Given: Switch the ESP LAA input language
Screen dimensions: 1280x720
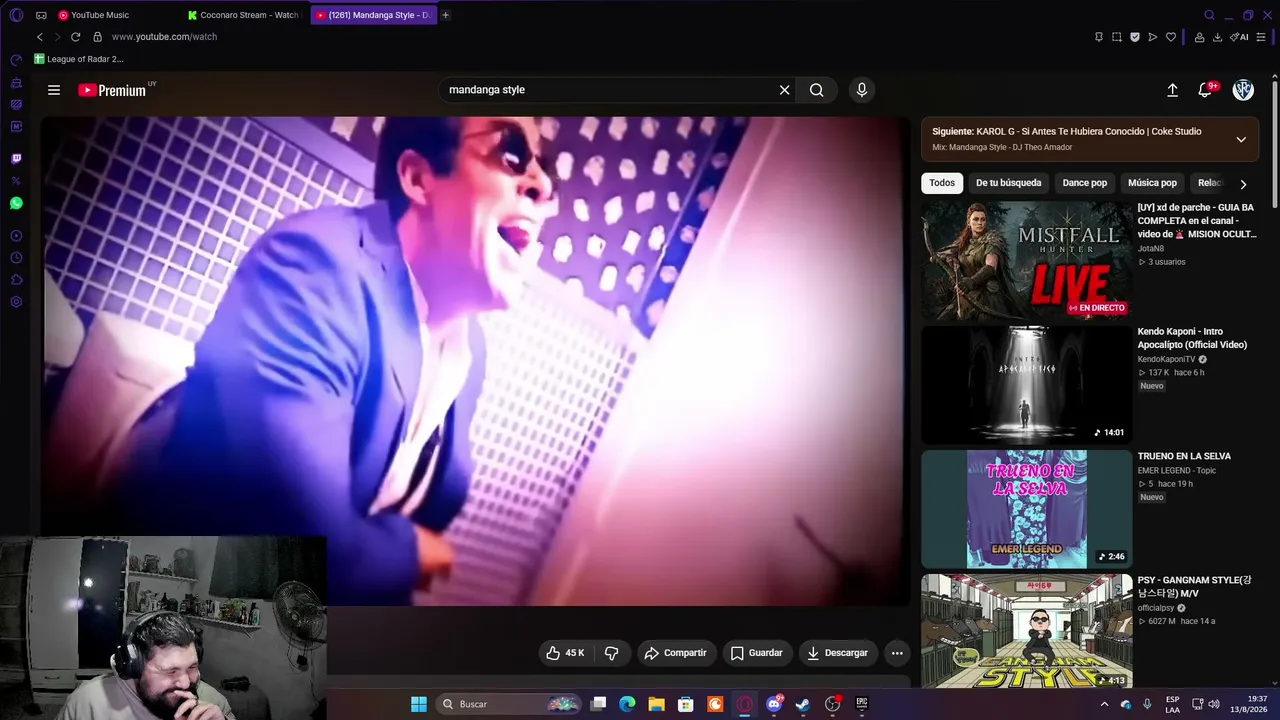Looking at the screenshot, I should 1172,704.
